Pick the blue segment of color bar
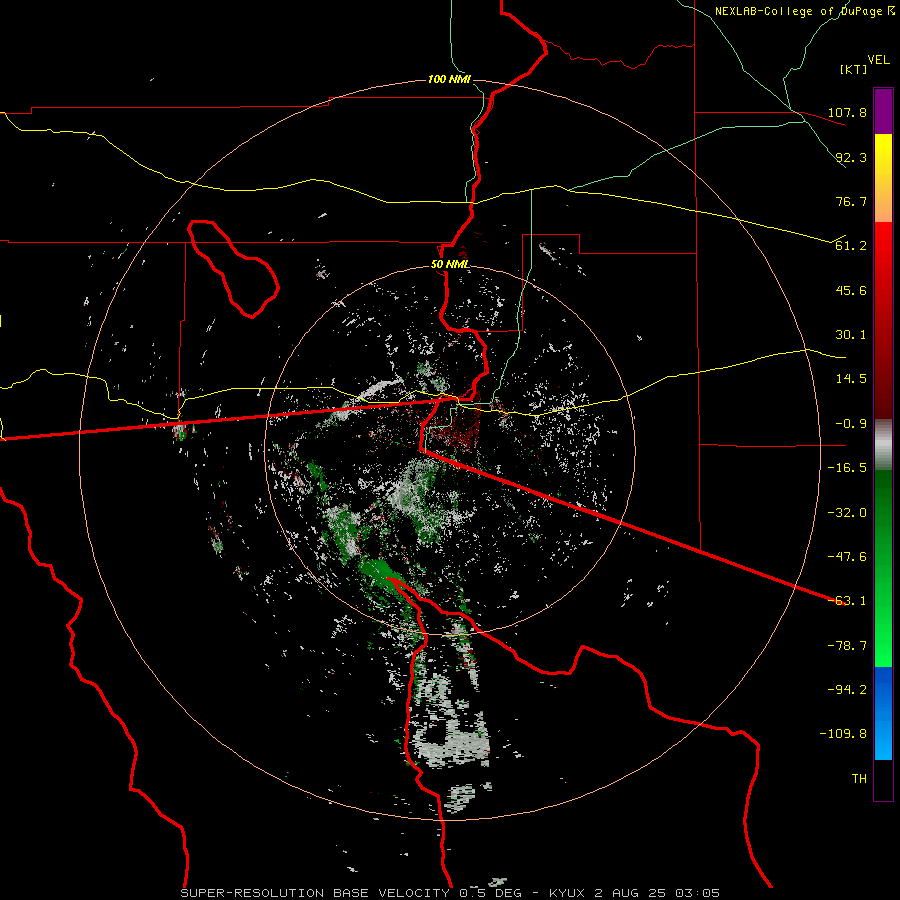The width and height of the screenshot is (900, 900). coord(883,713)
